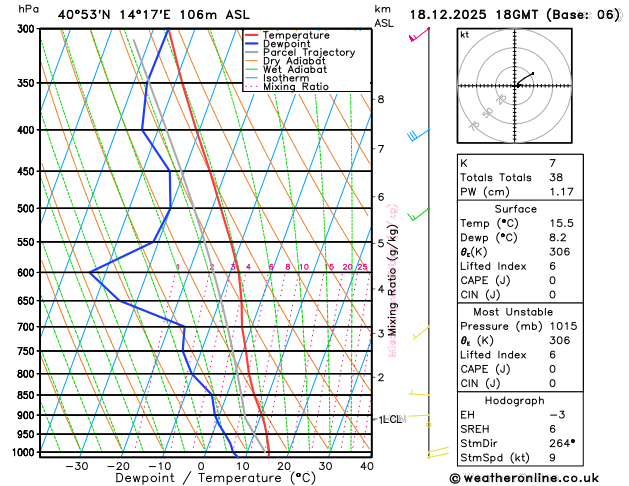Click the magenta wind barb at 300 hPa
Viewport: 629px width, 486px height.
point(419,35)
